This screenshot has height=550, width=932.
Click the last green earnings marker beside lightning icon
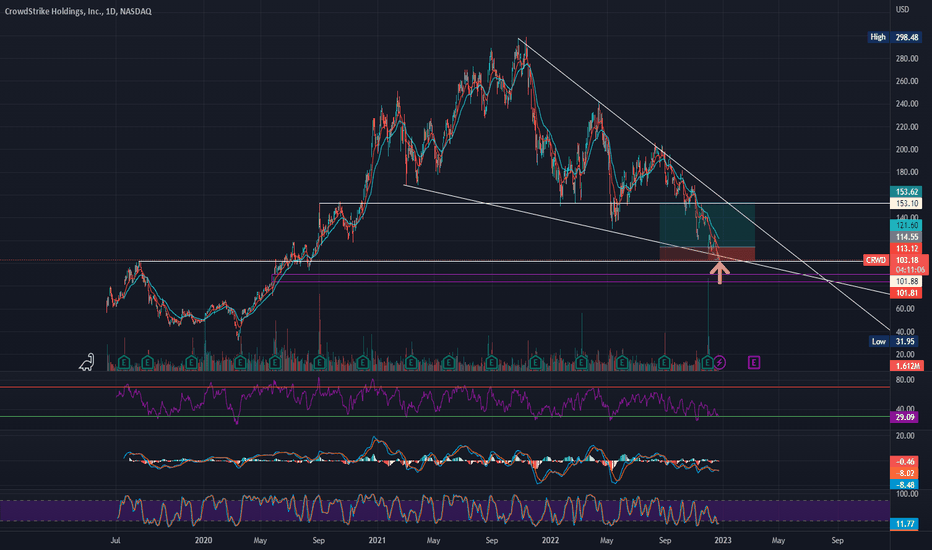point(707,362)
